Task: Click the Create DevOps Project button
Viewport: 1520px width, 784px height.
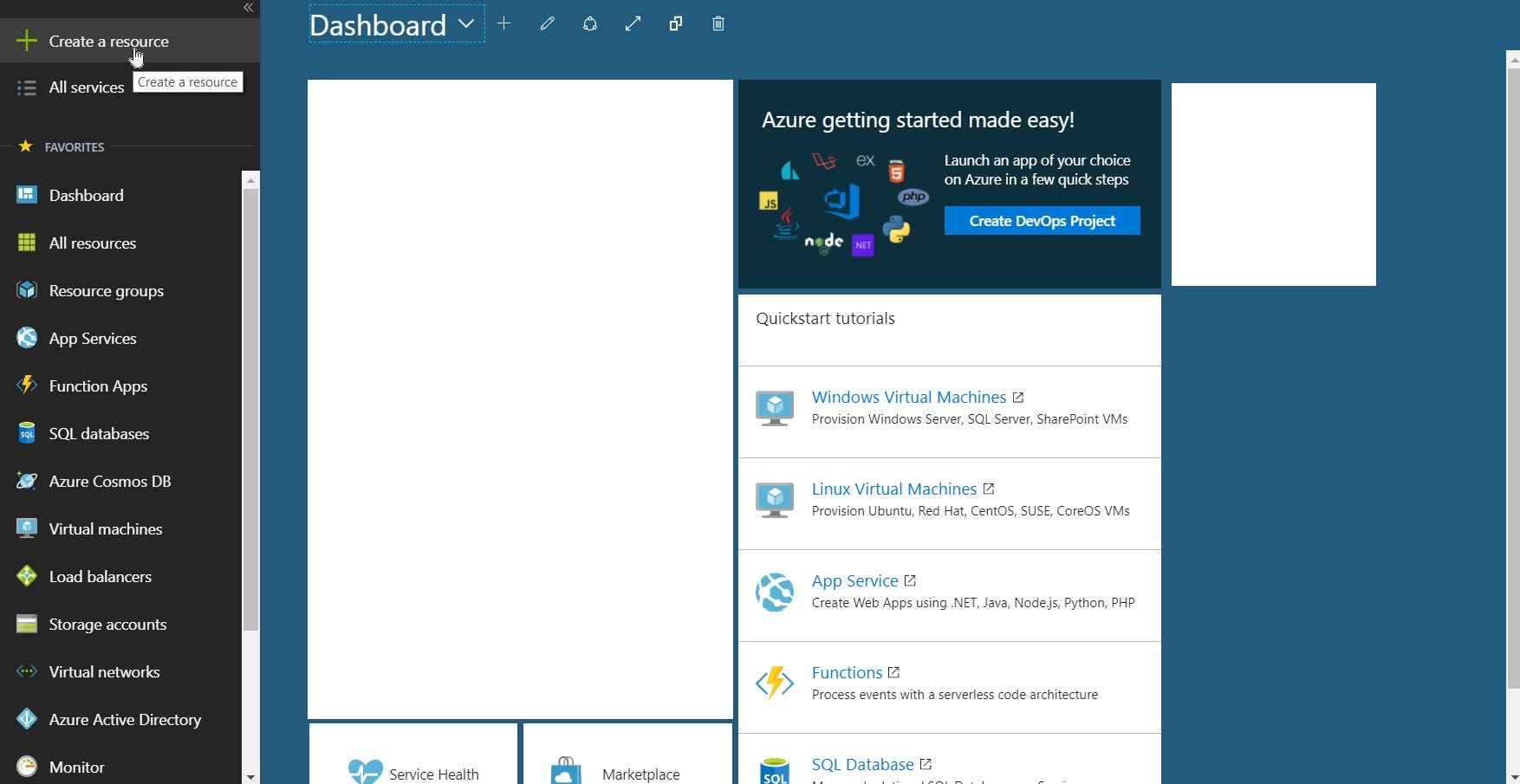Action: [1042, 221]
